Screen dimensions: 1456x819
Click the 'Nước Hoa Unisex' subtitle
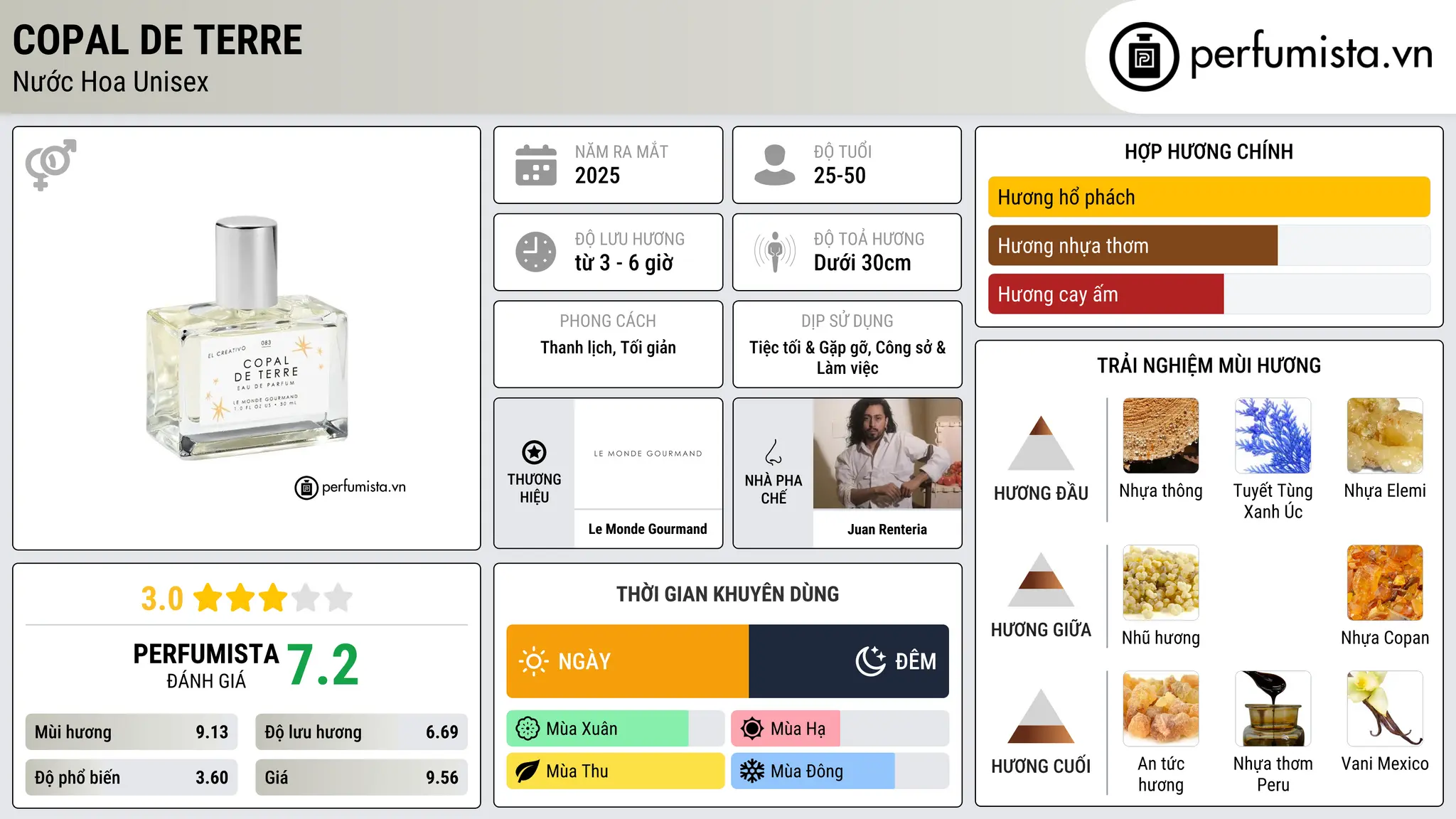coord(111,82)
